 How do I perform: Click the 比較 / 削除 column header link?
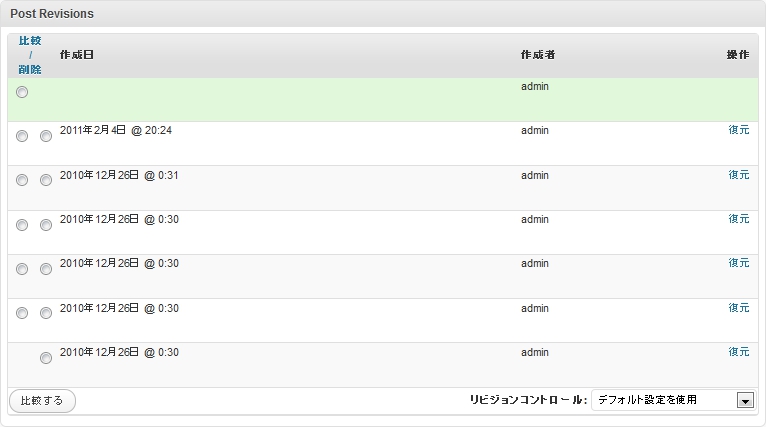pos(30,55)
